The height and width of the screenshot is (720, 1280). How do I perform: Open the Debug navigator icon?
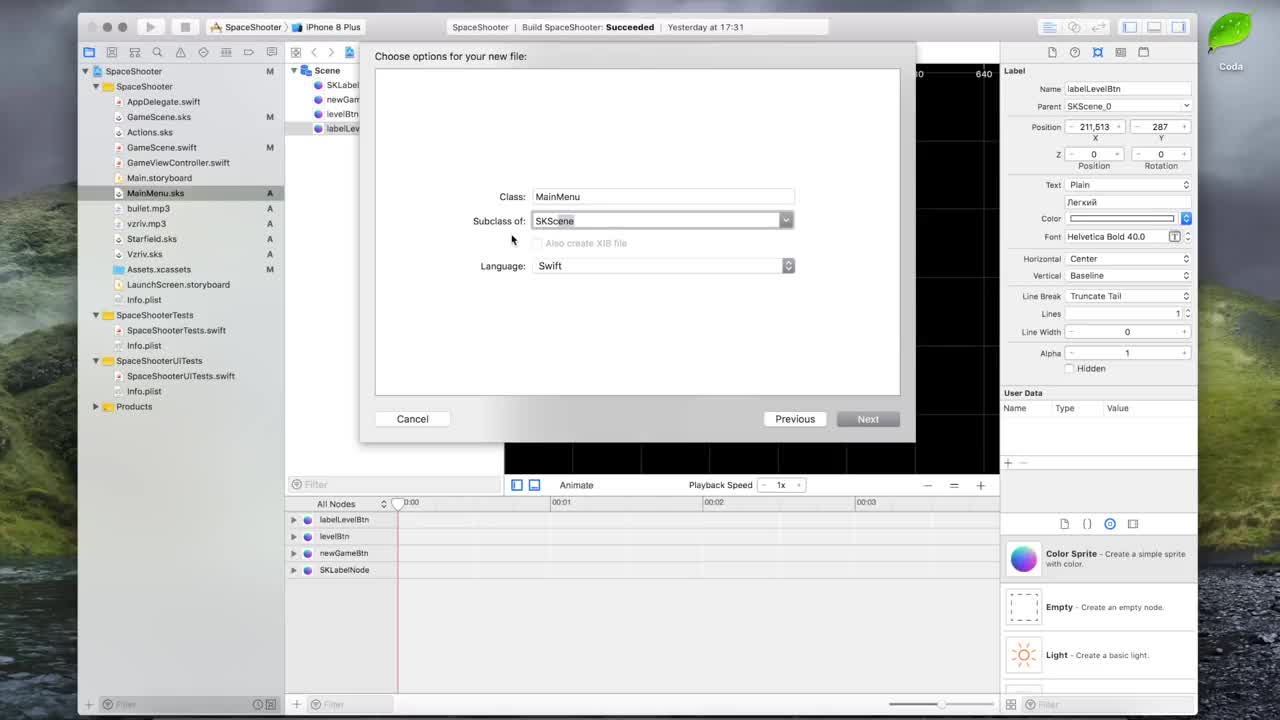click(226, 52)
